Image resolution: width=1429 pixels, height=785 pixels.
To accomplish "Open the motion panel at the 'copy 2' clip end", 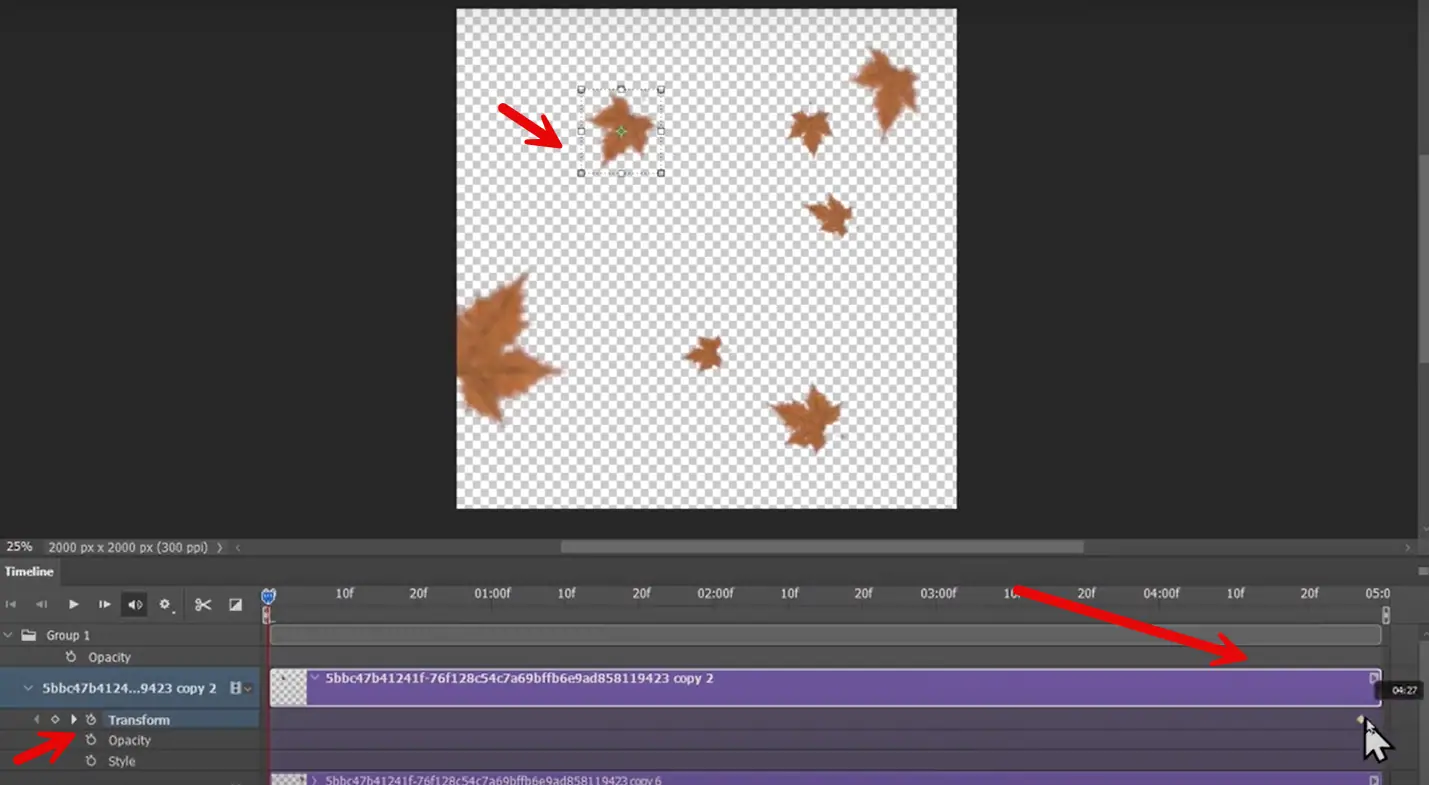I will point(1374,678).
